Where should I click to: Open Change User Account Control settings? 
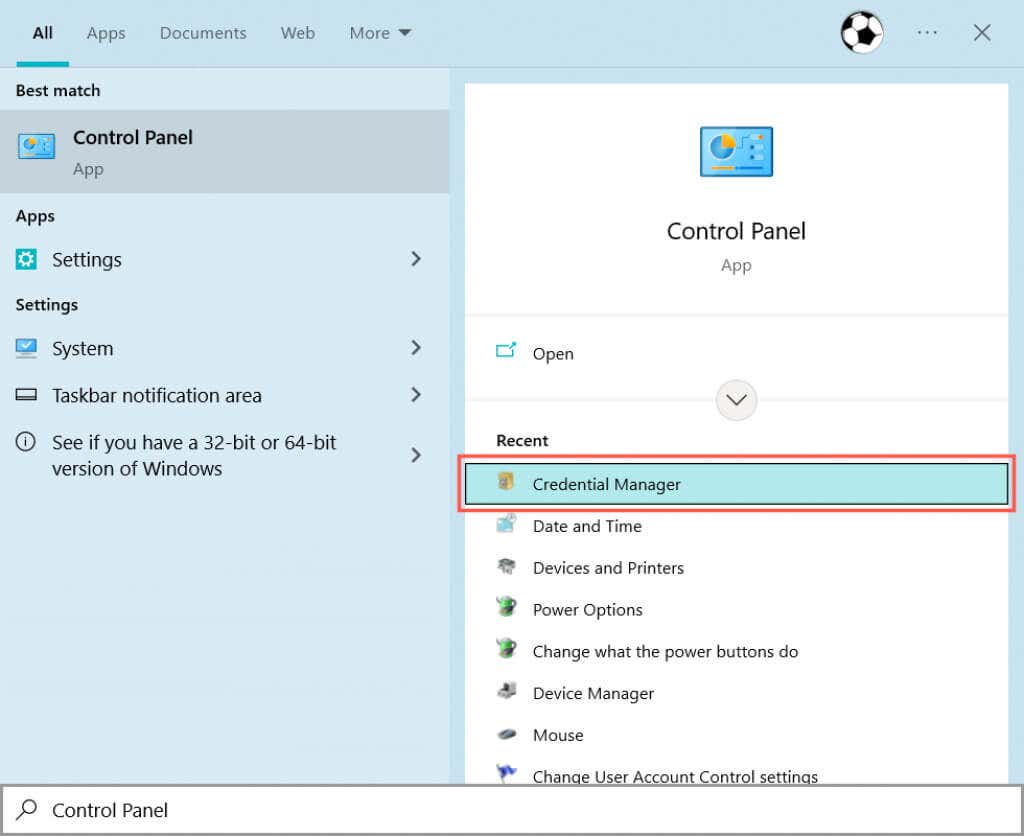[x=736, y=771]
